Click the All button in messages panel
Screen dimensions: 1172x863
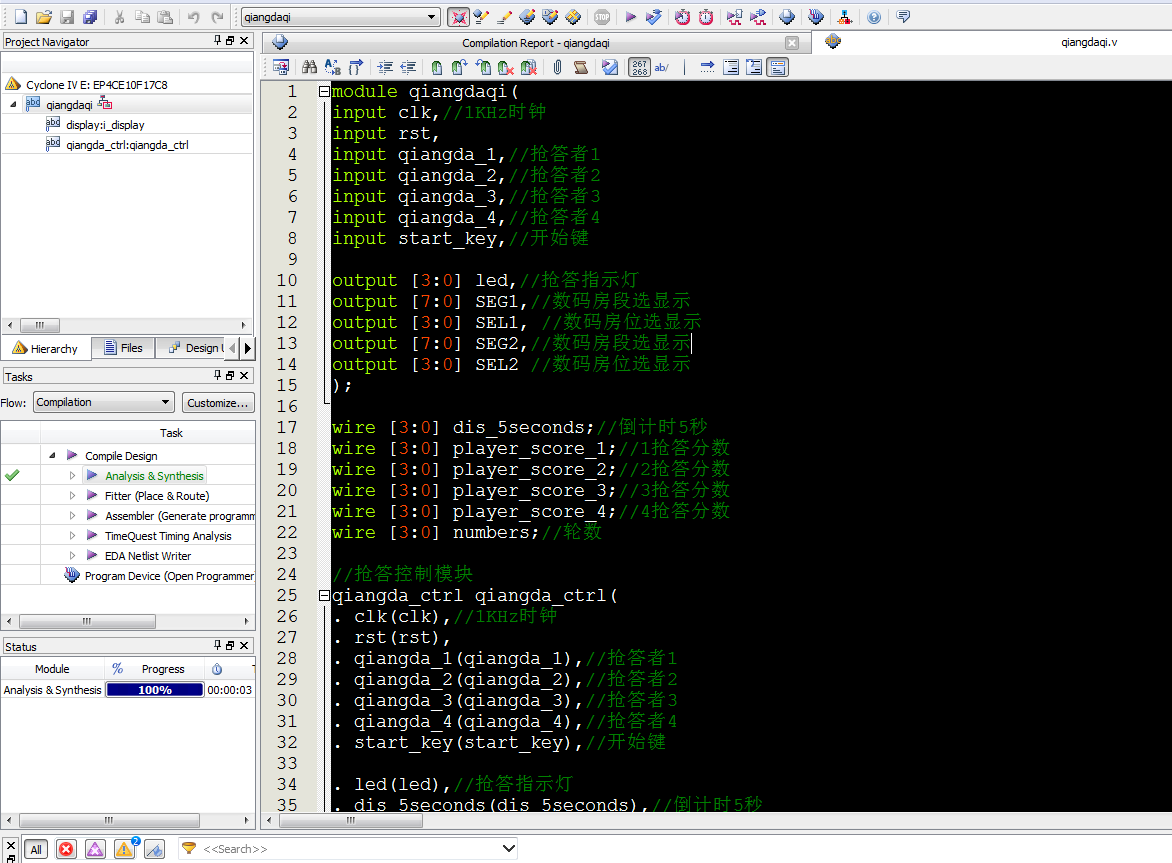(x=36, y=849)
